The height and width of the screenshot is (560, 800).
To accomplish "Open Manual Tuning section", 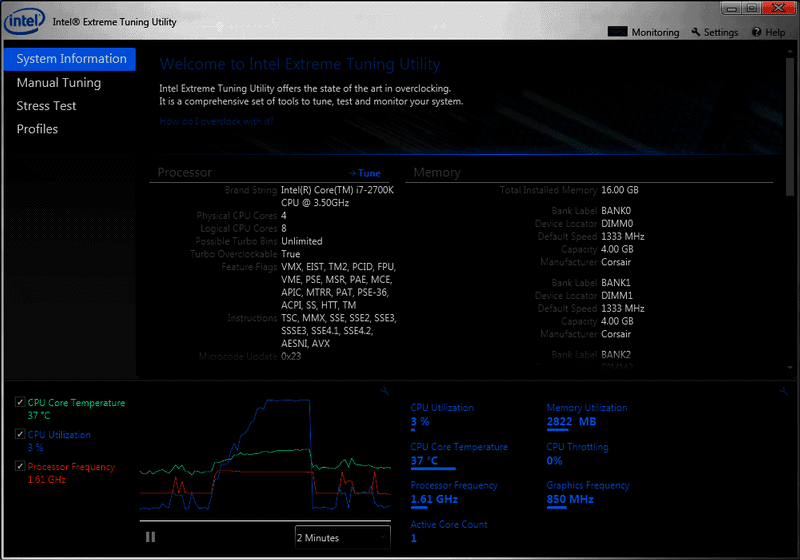I will pyautogui.click(x=59, y=83).
